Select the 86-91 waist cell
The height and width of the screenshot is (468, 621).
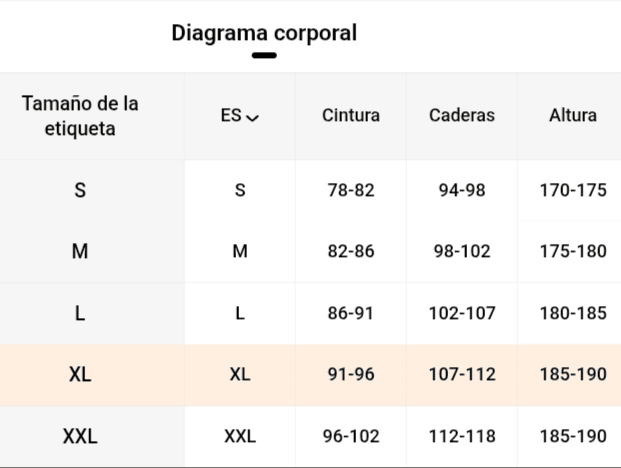(x=351, y=313)
